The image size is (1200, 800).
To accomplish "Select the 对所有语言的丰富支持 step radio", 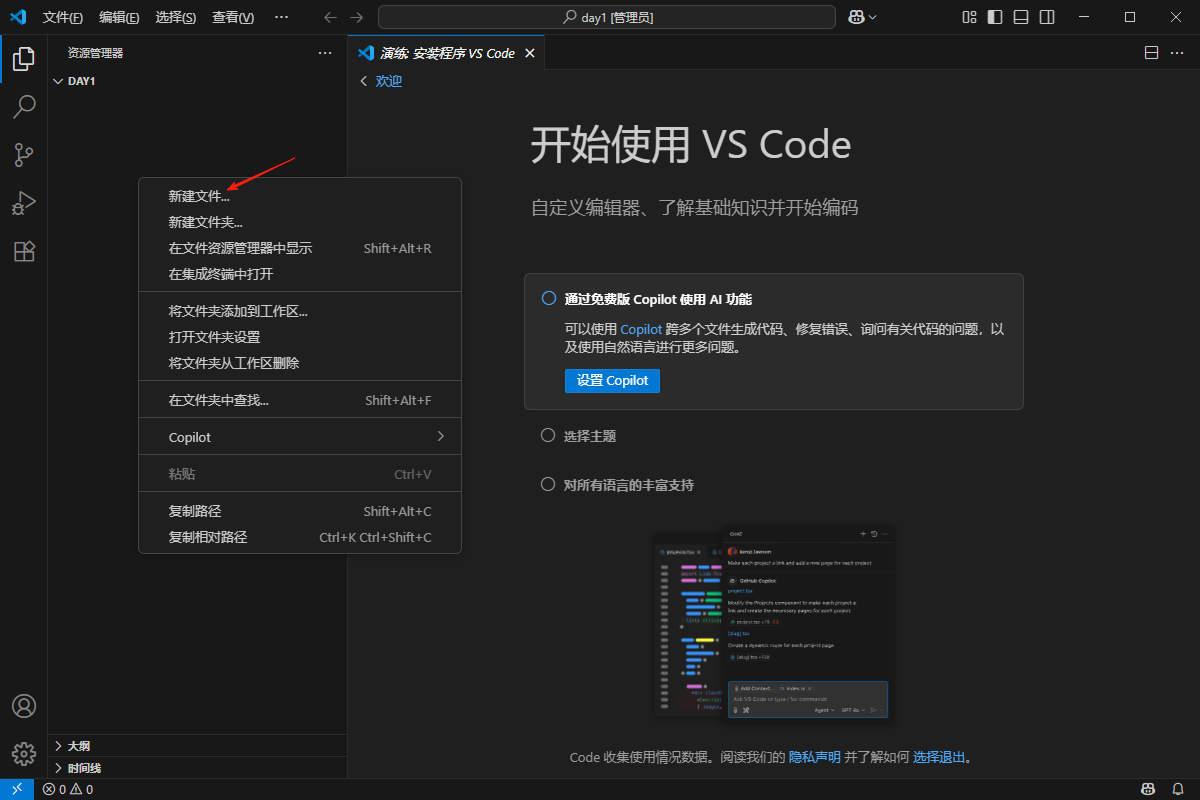I will 548,485.
